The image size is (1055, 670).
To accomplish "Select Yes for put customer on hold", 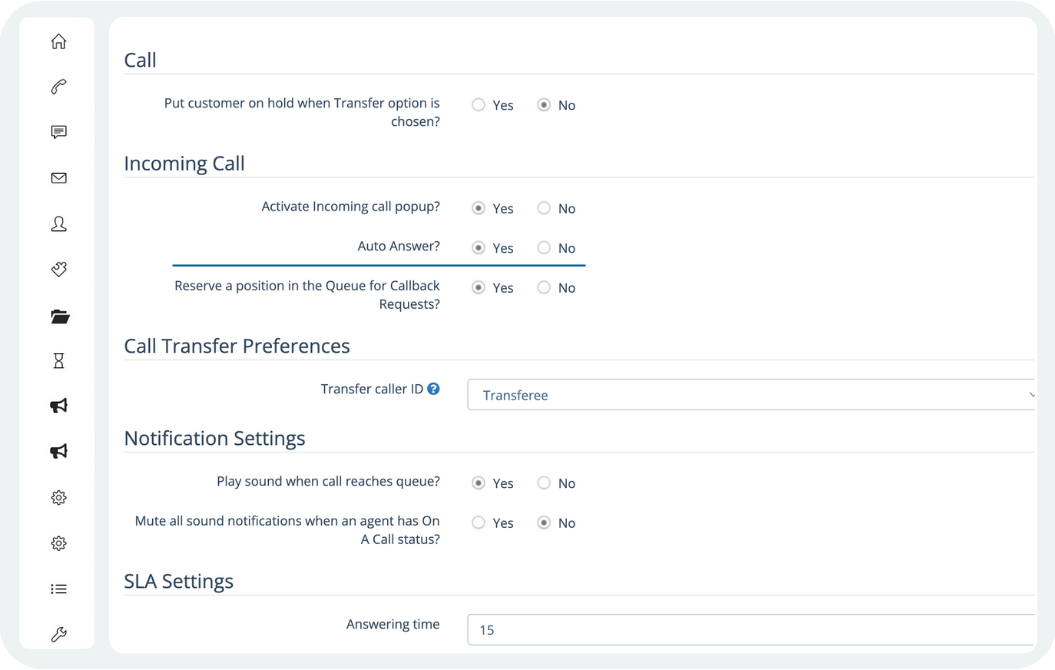I will (x=479, y=105).
